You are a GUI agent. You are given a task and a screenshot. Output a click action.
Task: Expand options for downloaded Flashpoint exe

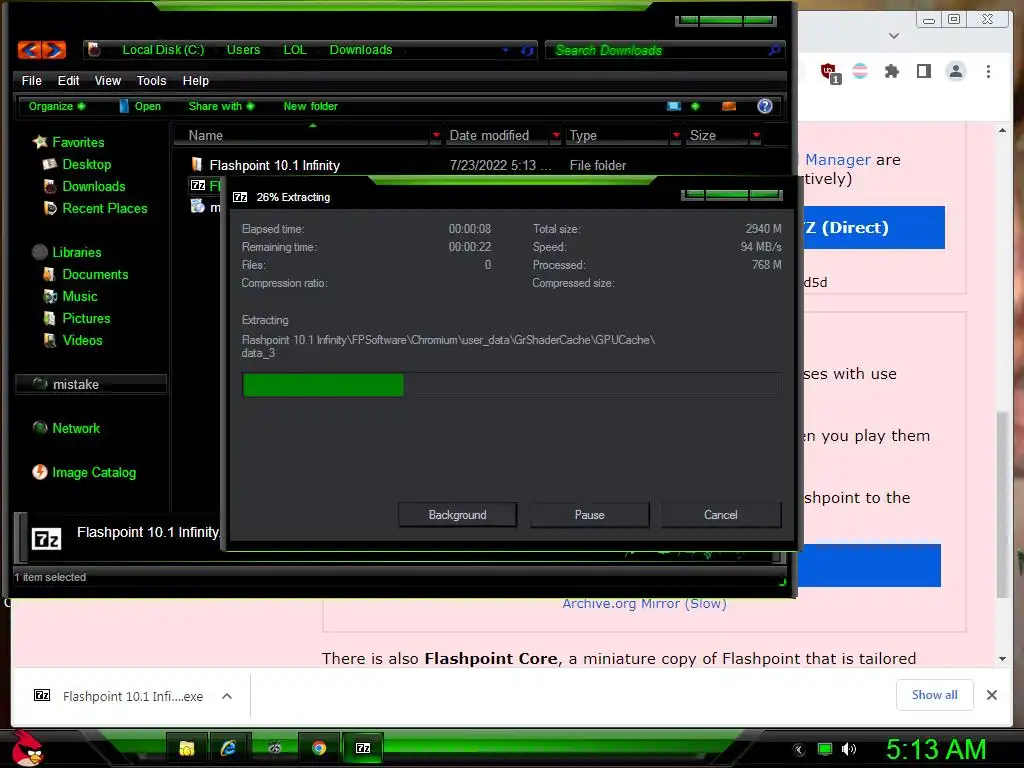pyautogui.click(x=227, y=696)
